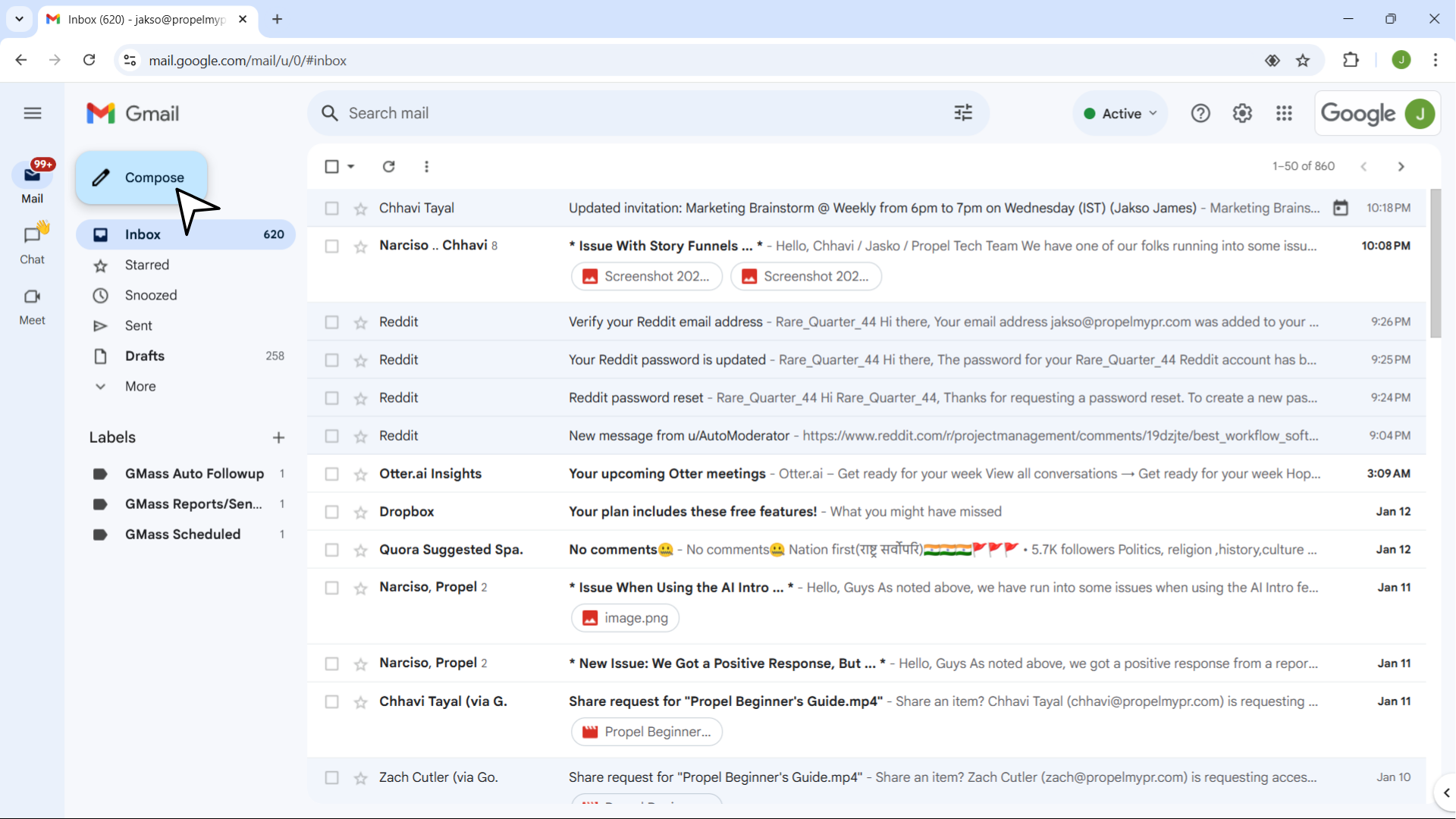
Task: Open the Starred folder
Action: point(186,265)
